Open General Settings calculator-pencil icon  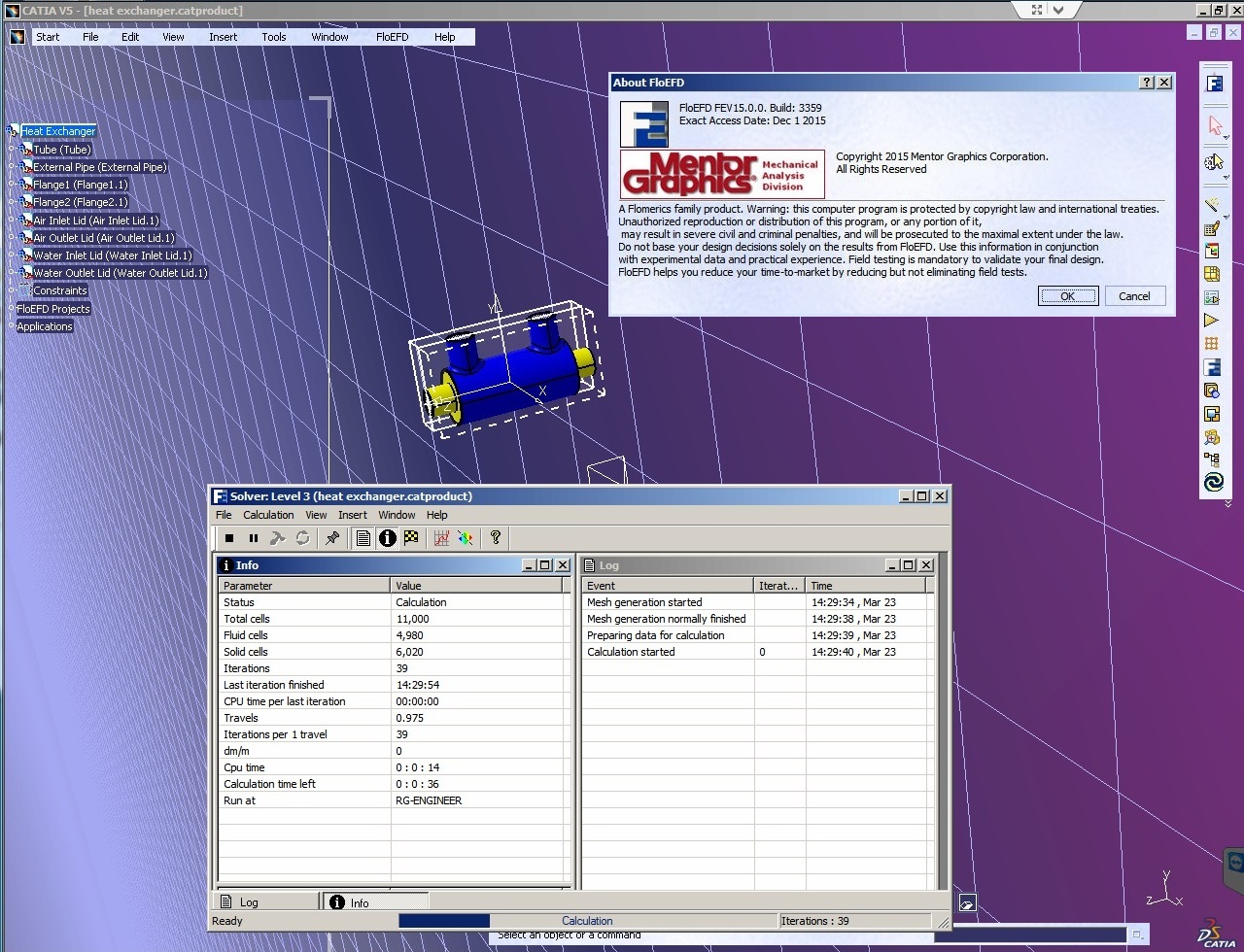tap(1212, 229)
